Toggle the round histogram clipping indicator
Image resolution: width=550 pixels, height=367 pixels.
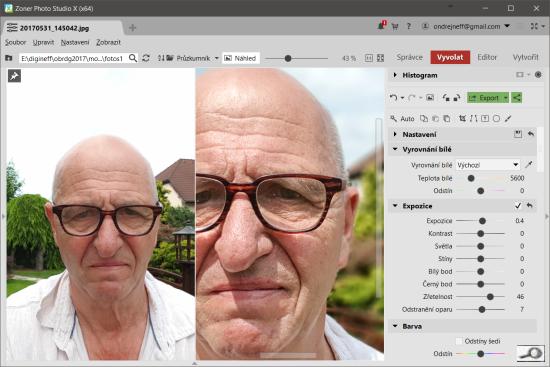(538, 75)
